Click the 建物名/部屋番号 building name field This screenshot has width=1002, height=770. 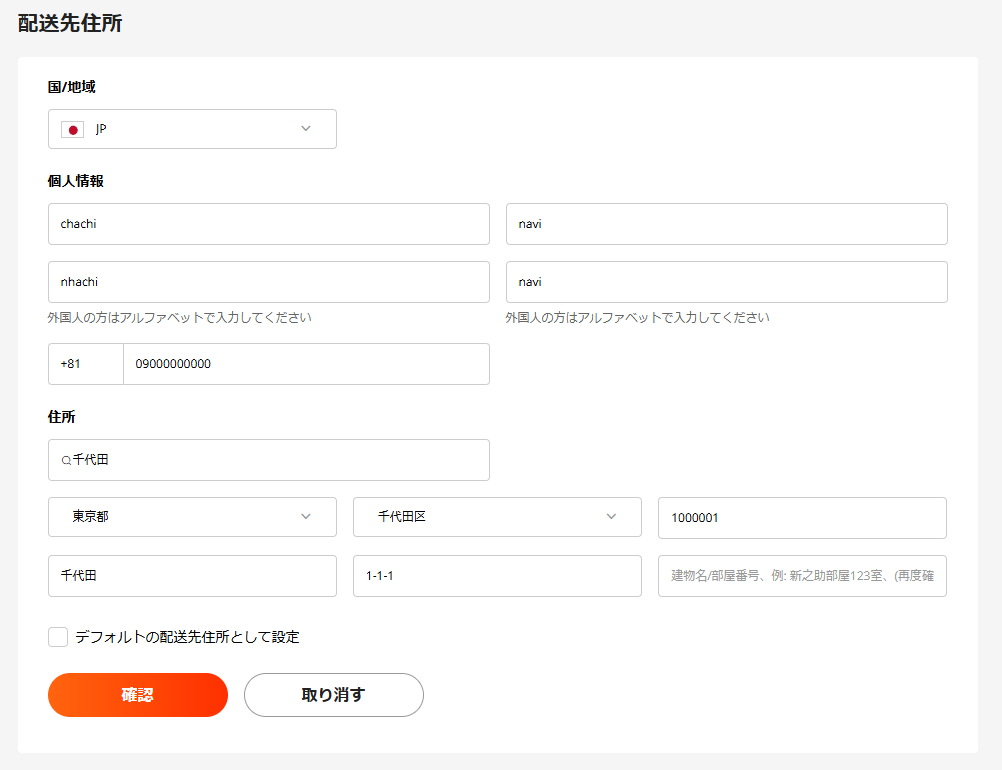802,576
